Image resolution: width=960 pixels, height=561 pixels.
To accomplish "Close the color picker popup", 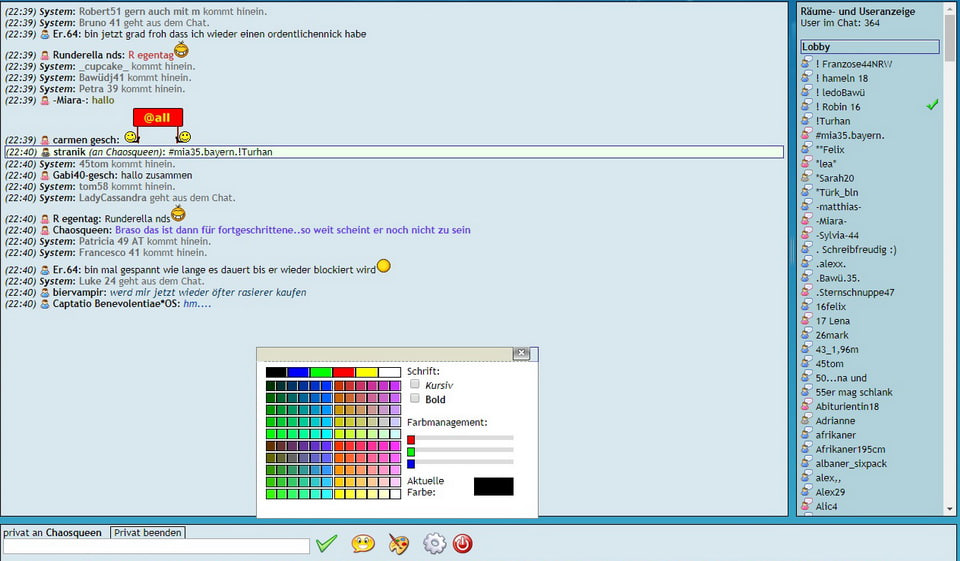I will coord(521,353).
